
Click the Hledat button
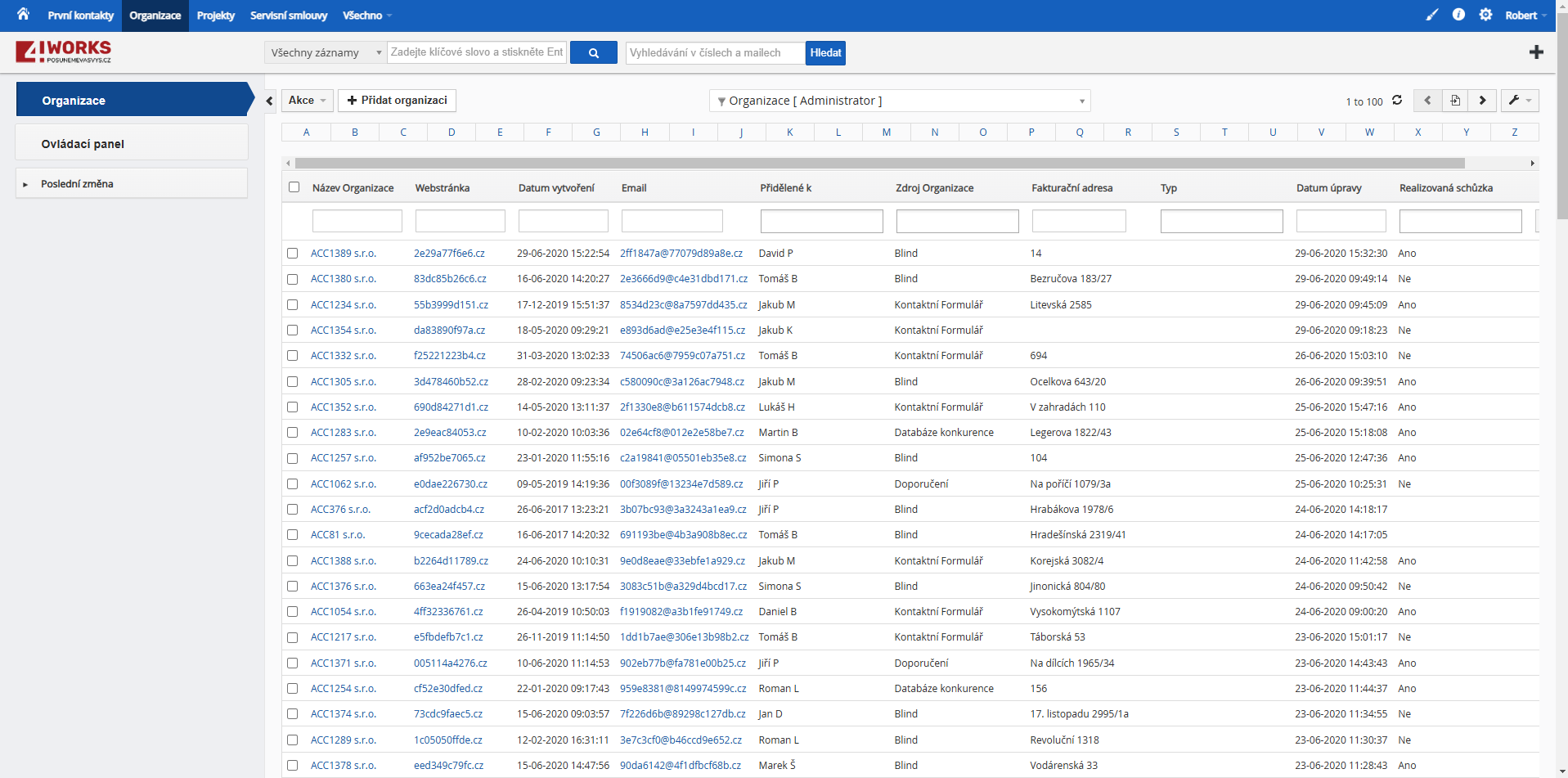[x=825, y=52]
